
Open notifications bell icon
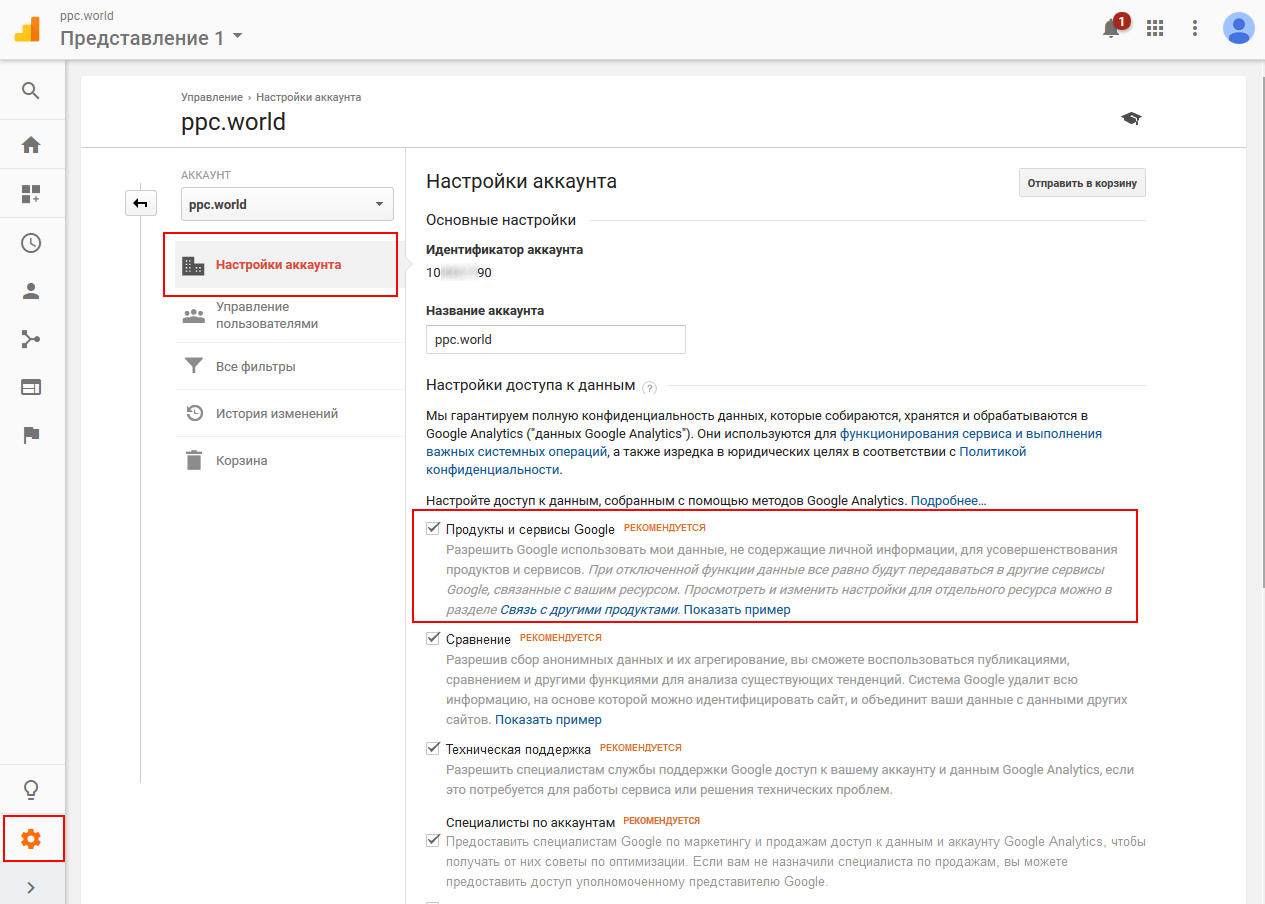coord(1111,28)
